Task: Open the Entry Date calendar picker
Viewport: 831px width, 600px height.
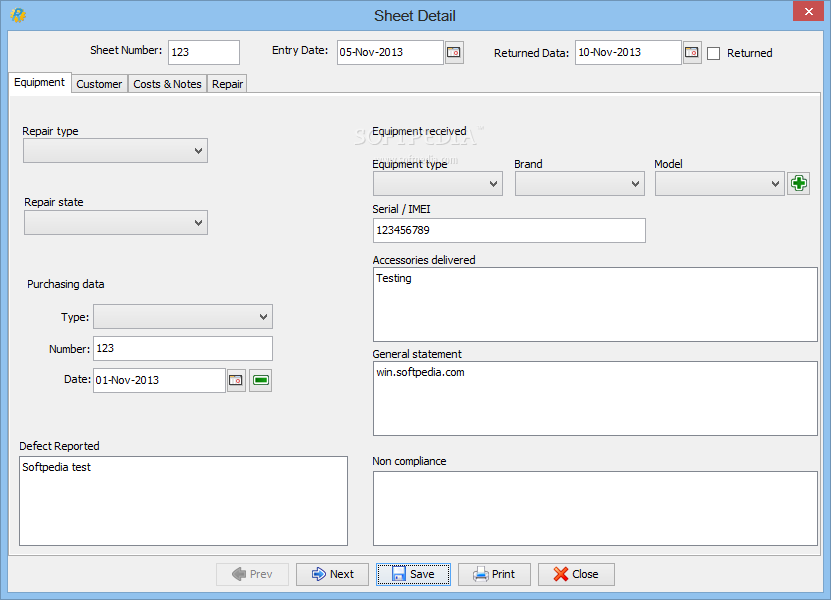Action: [454, 52]
